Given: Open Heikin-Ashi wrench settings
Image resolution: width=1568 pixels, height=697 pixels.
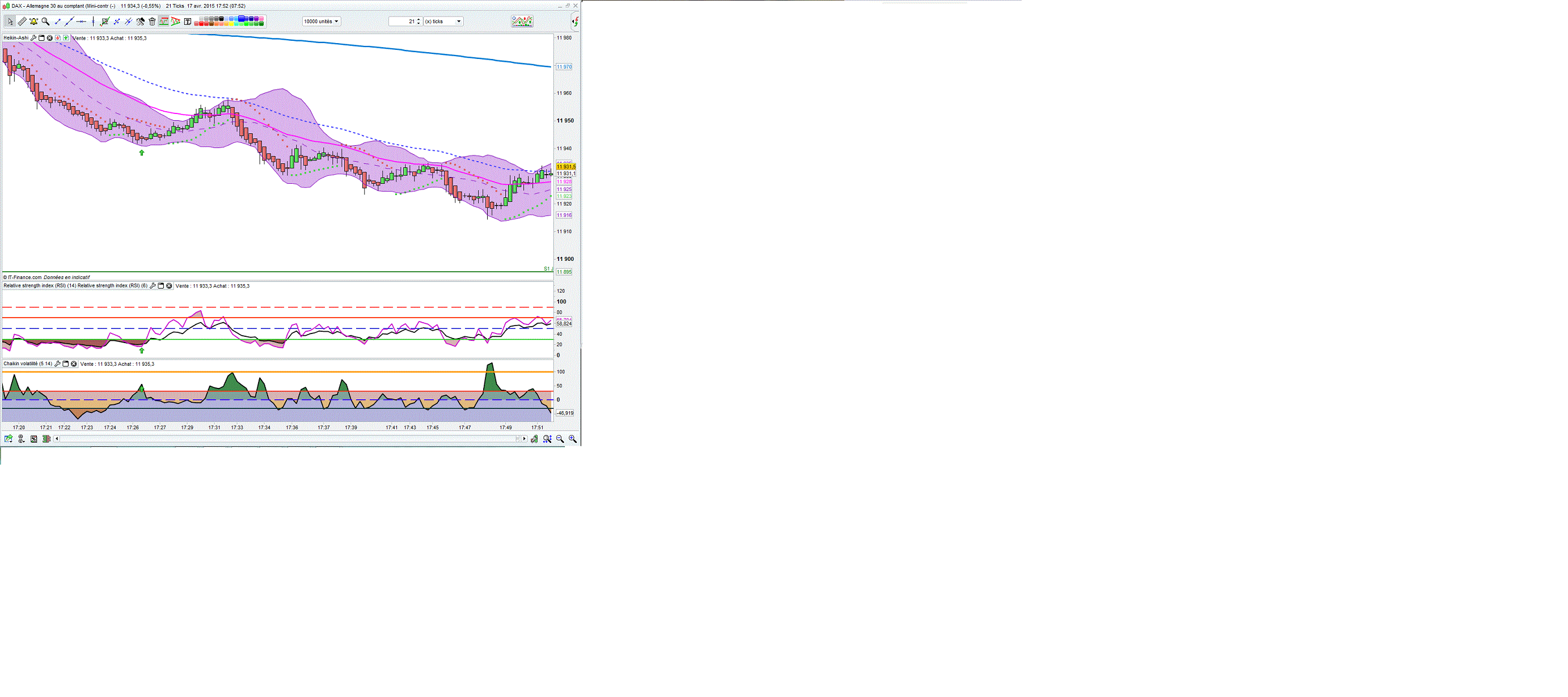Looking at the screenshot, I should click(33, 38).
